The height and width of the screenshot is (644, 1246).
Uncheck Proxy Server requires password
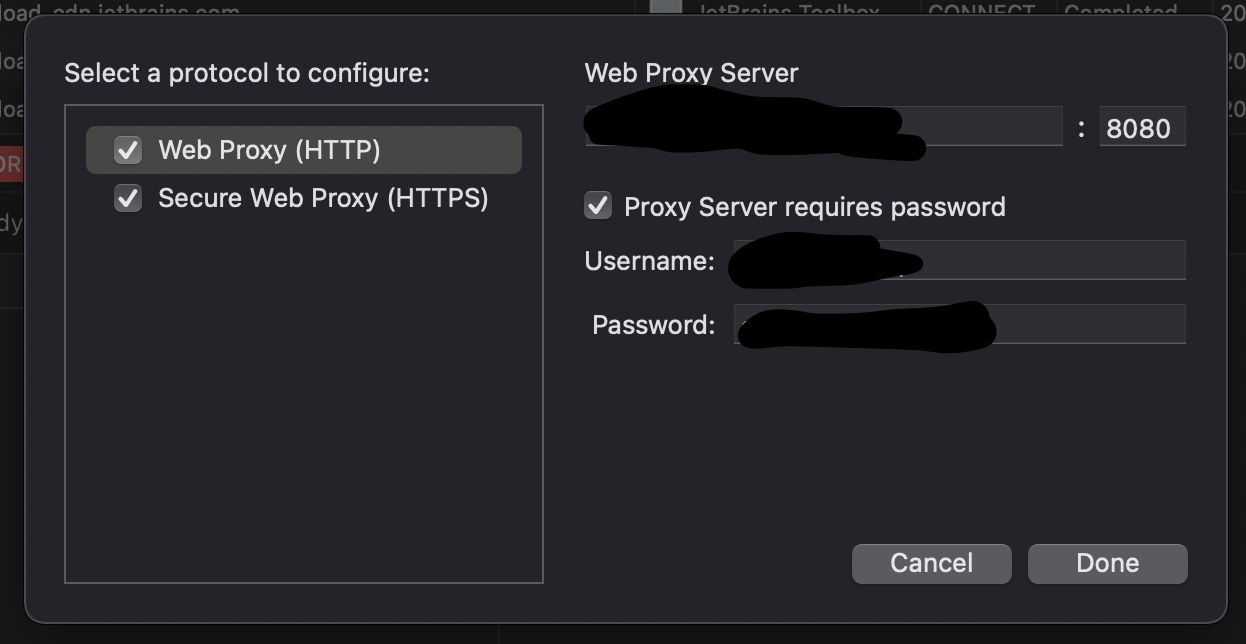coord(597,206)
